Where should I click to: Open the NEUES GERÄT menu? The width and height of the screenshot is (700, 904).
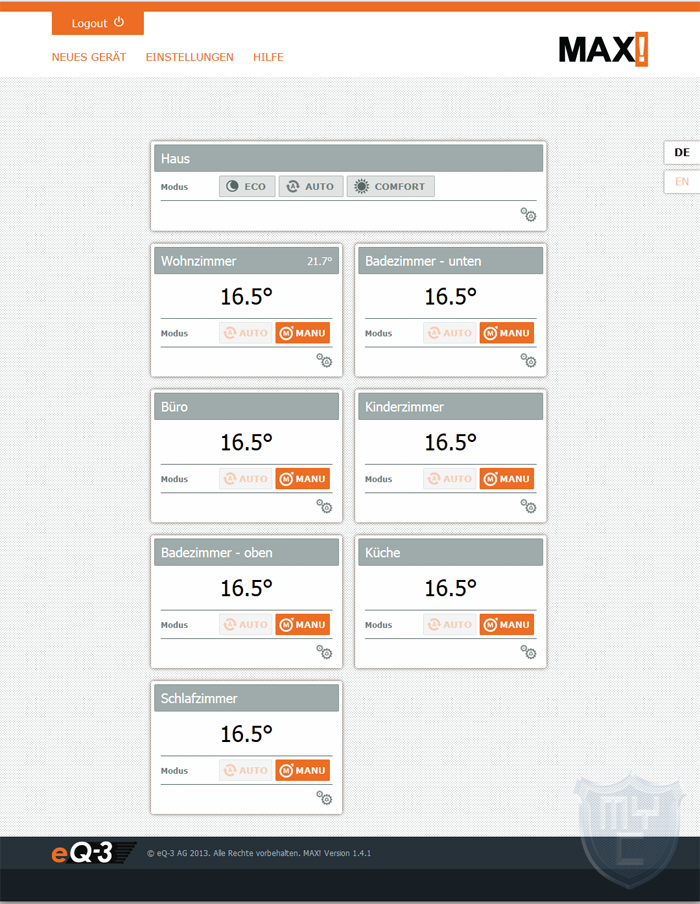89,57
